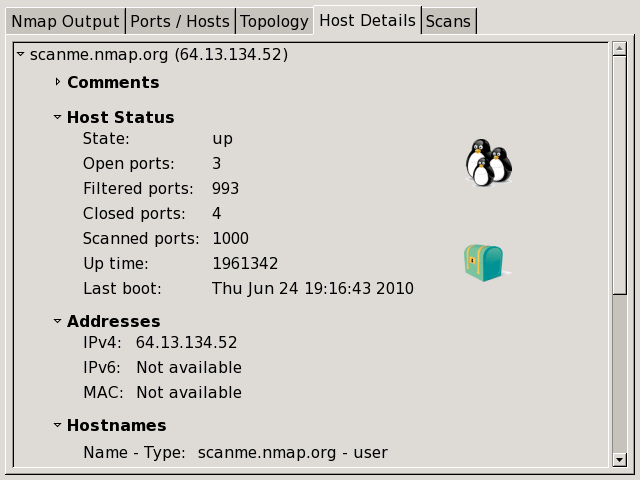Collapse the Hostnames section
The width and height of the screenshot is (640, 480).
58,425
